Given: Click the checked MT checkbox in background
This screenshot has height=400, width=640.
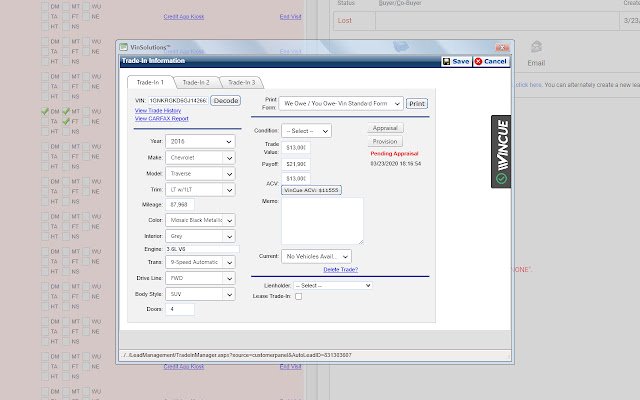Looking at the screenshot, I should 66,111.
